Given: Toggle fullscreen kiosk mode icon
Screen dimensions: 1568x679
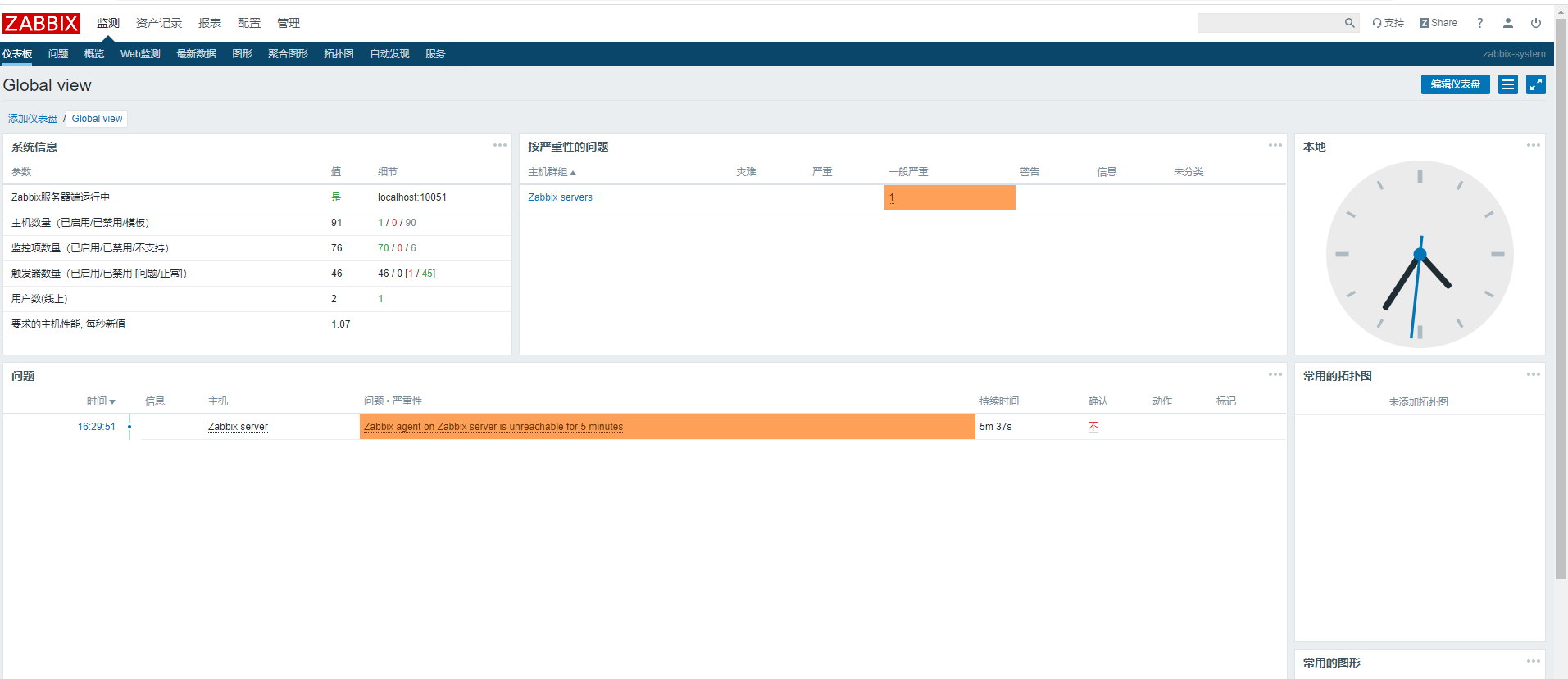Looking at the screenshot, I should tap(1536, 84).
